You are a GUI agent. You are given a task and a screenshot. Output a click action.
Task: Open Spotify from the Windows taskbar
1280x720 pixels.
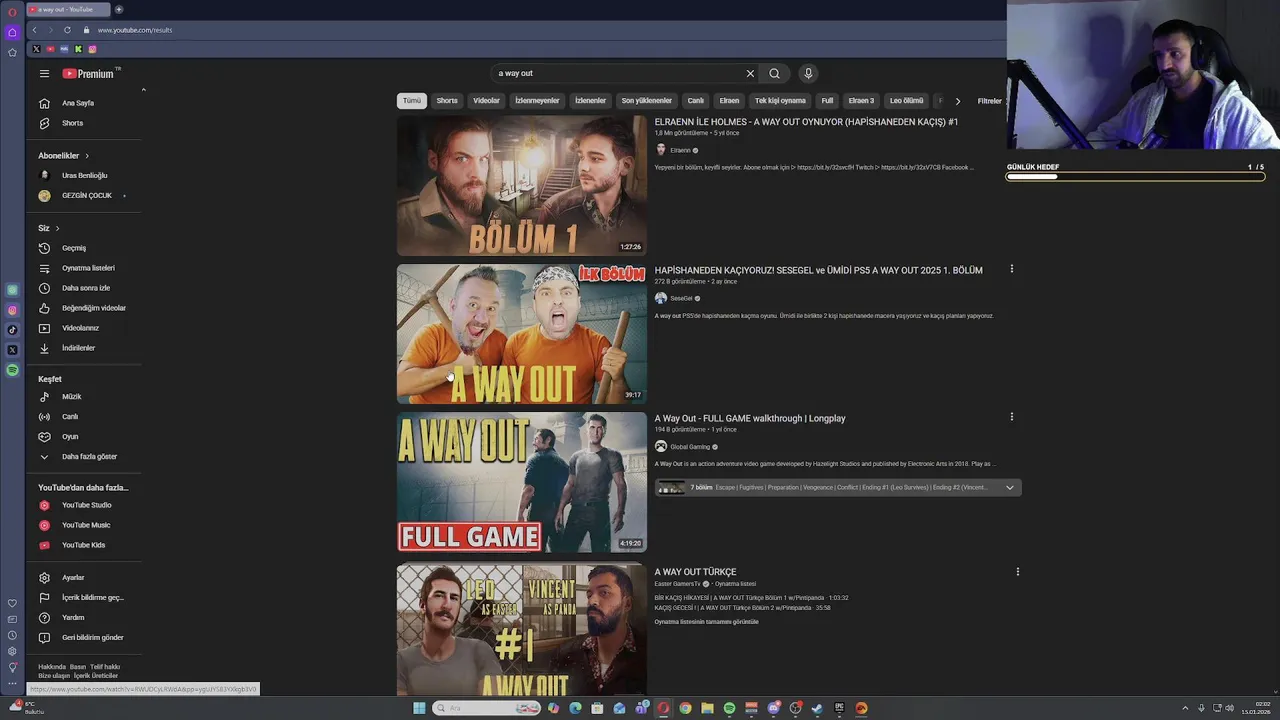coord(729,708)
